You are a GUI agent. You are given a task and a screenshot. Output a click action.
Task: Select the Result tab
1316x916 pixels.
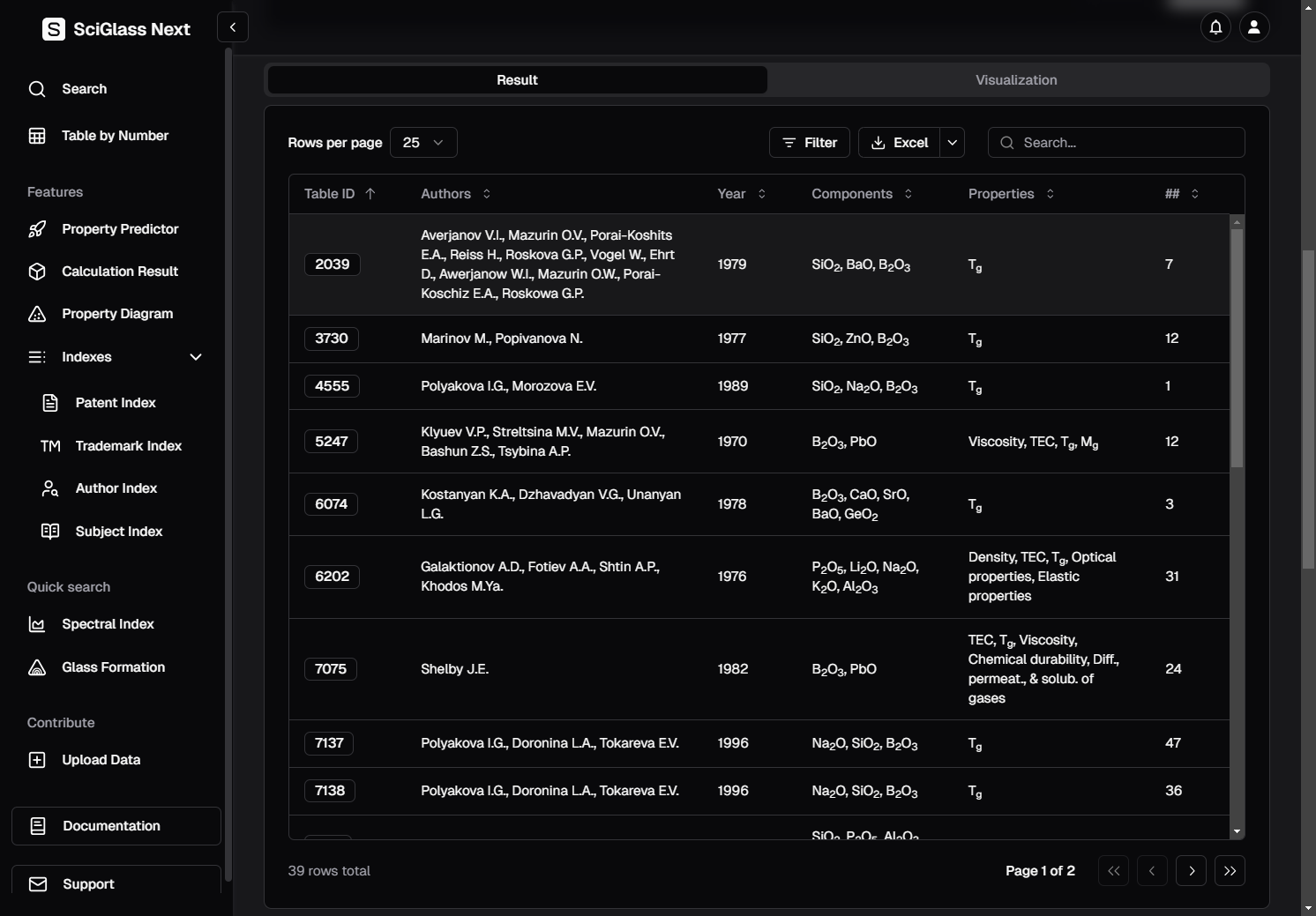tap(517, 80)
